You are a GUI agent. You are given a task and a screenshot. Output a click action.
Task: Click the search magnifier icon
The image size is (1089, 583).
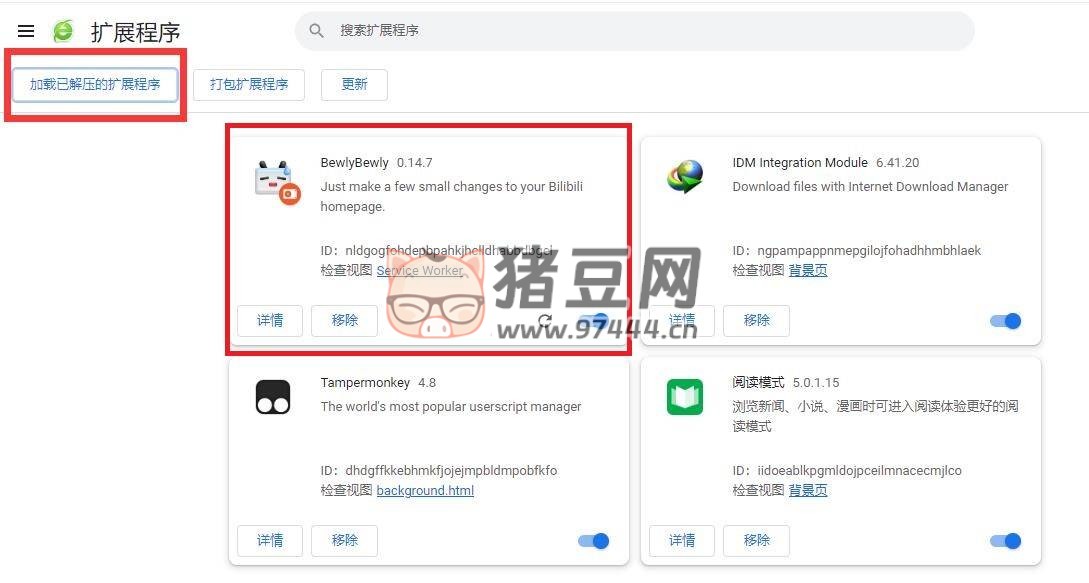(316, 31)
